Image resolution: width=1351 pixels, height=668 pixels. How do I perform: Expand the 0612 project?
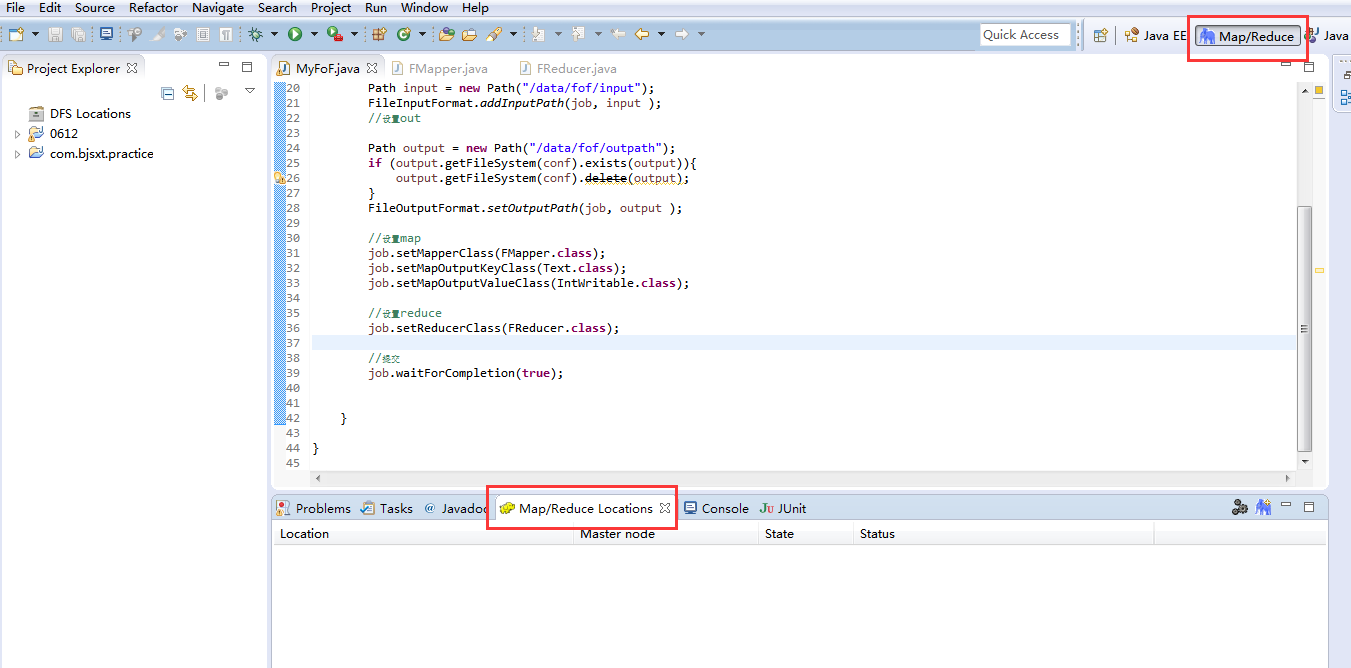tap(17, 133)
